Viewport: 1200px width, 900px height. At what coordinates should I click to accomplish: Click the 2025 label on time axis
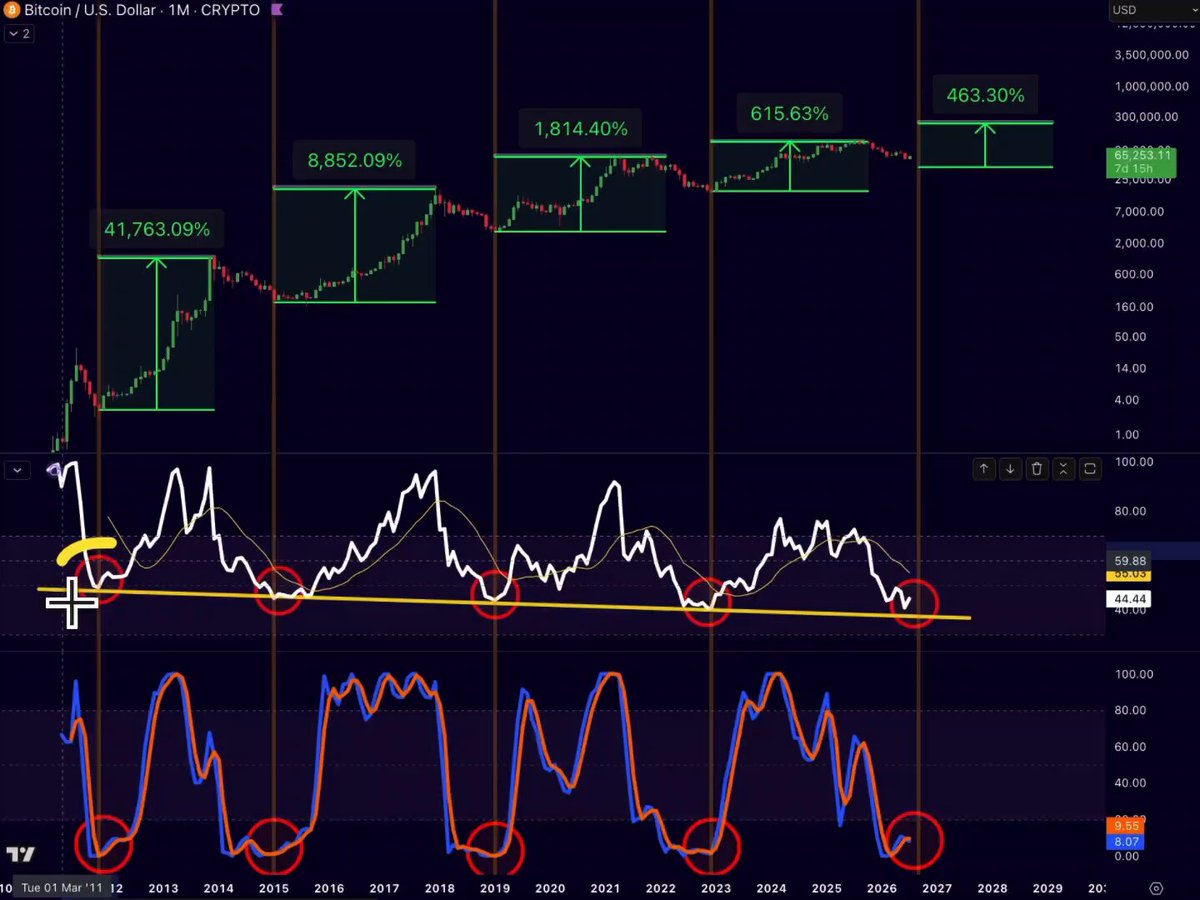click(826, 888)
